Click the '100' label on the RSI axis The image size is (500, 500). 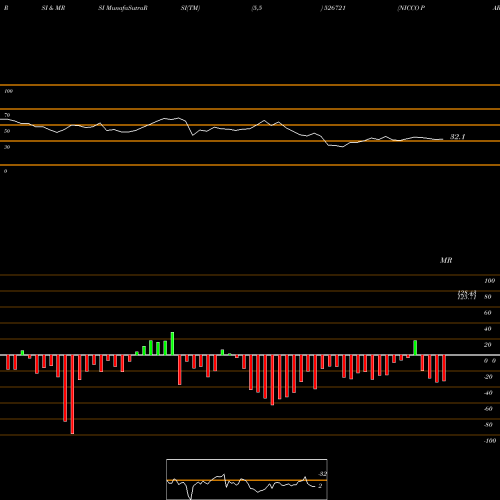(8, 91)
